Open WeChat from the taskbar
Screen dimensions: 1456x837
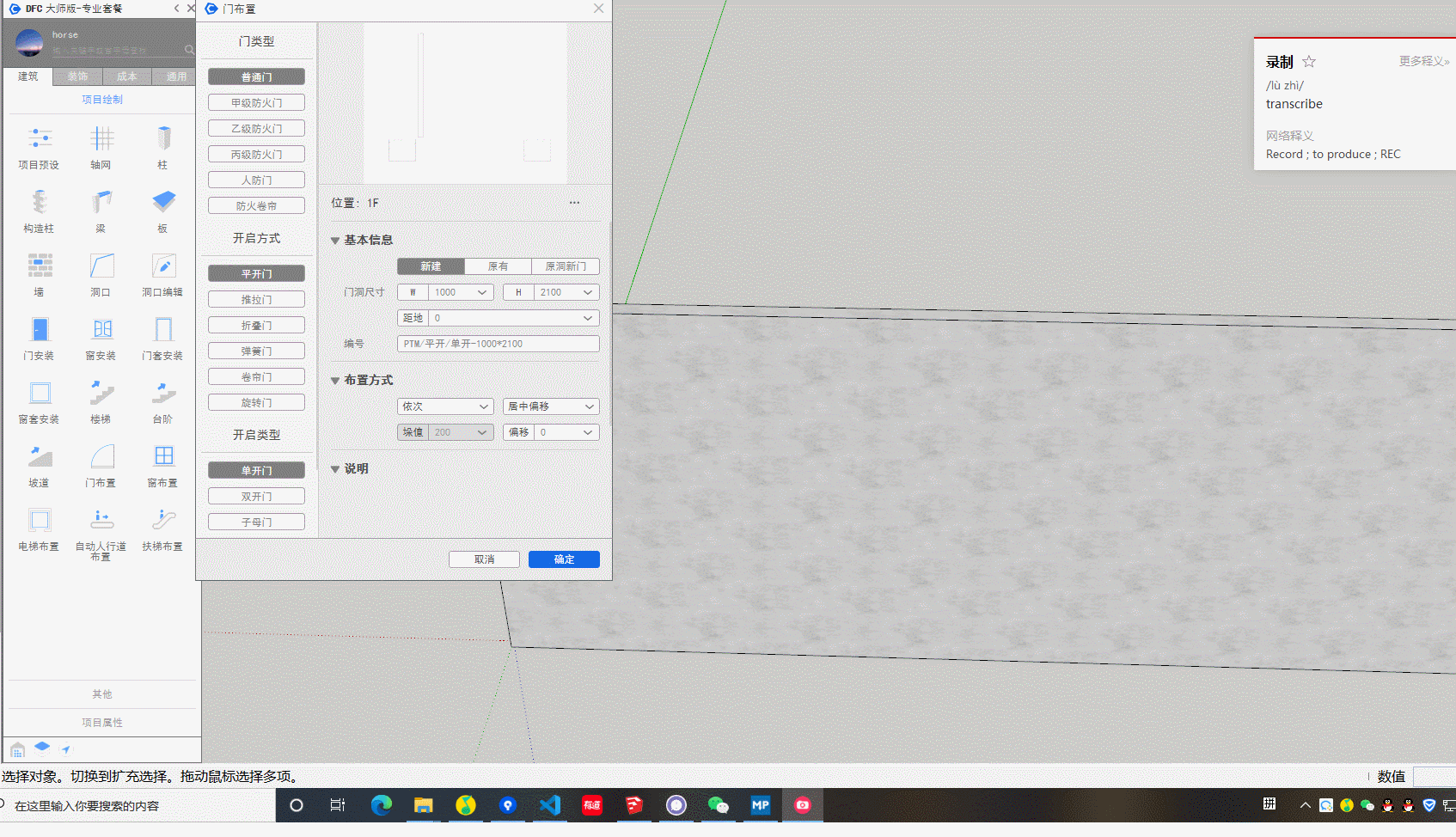(718, 805)
